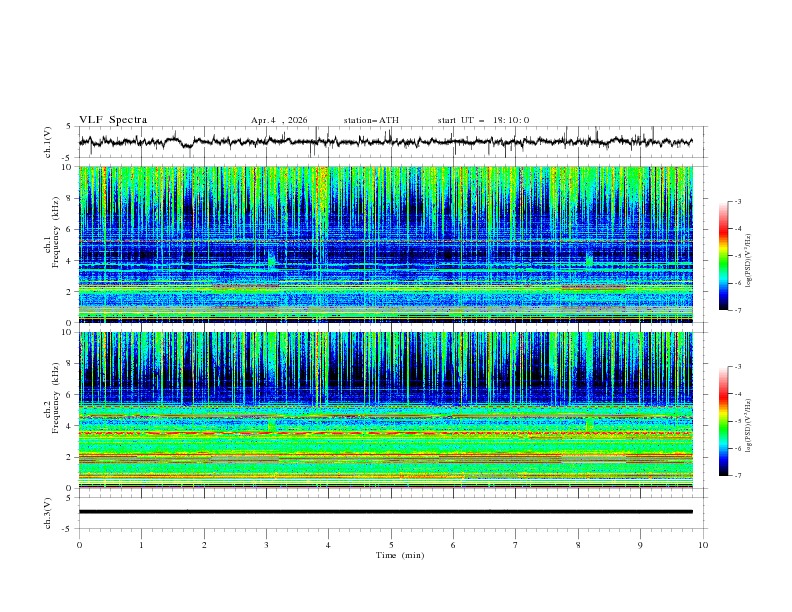The height and width of the screenshot is (612, 792).
Task: Click the ch.1 spectrogram panel
Action: click(x=386, y=244)
